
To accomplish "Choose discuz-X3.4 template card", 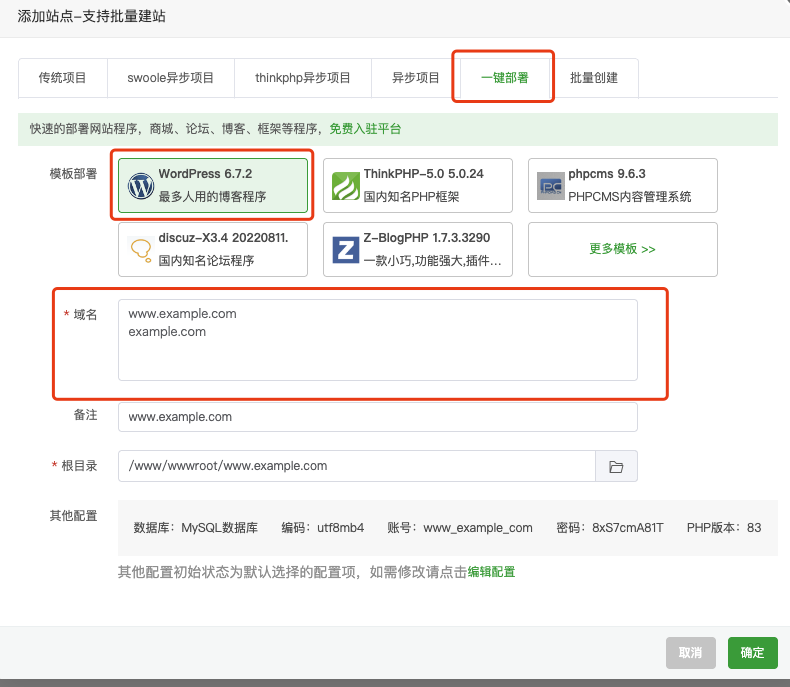I will coord(213,249).
